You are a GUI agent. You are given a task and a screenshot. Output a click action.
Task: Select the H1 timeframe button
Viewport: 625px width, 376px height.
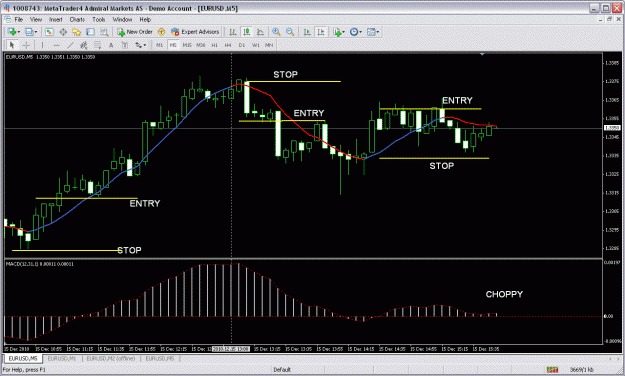point(214,45)
